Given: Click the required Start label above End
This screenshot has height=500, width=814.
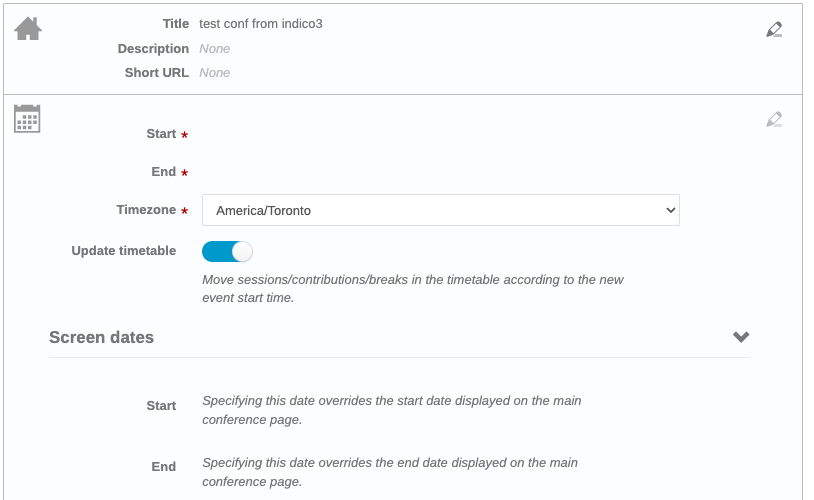Looking at the screenshot, I should click(161, 134).
